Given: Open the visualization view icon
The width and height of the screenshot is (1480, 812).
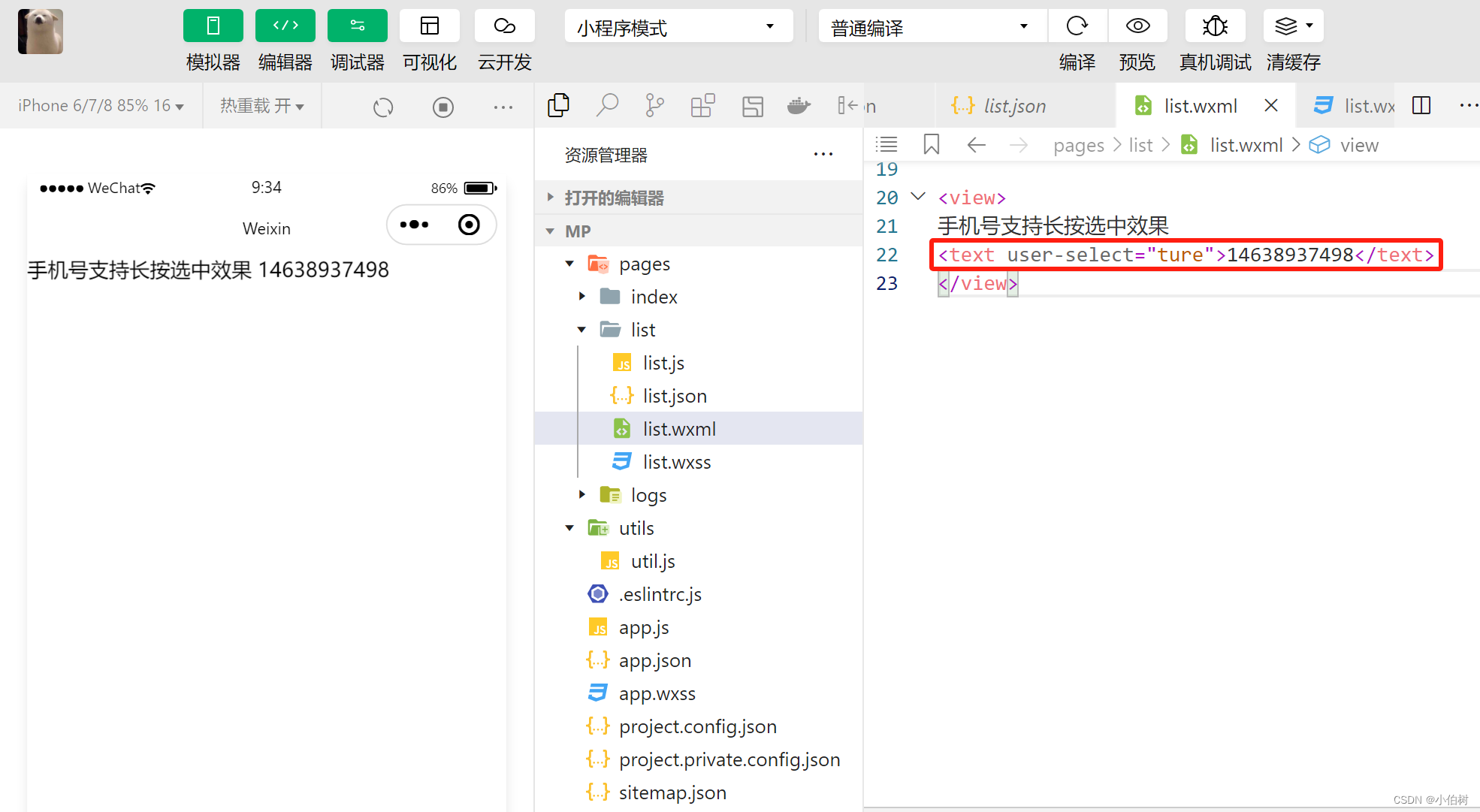Looking at the screenshot, I should pyautogui.click(x=429, y=26).
